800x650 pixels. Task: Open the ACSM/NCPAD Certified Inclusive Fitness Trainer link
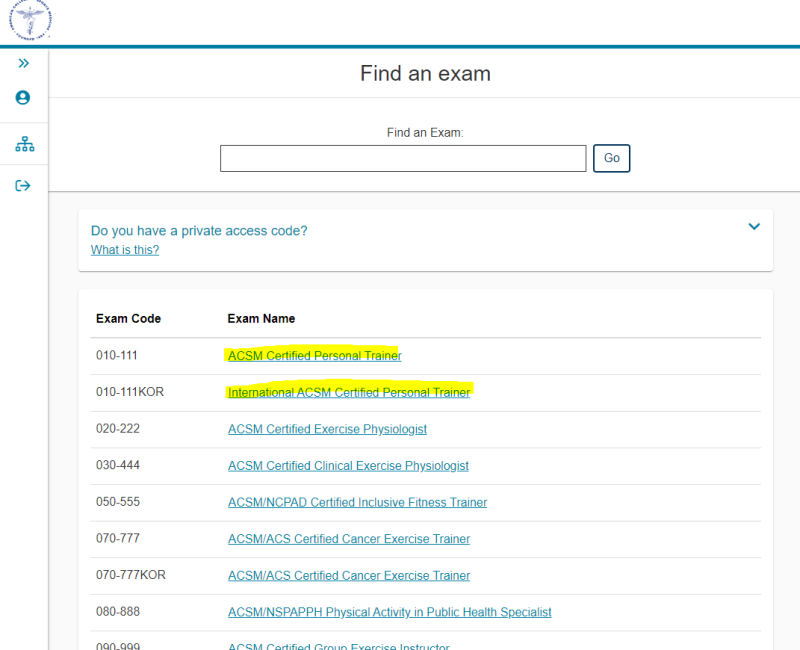(357, 503)
